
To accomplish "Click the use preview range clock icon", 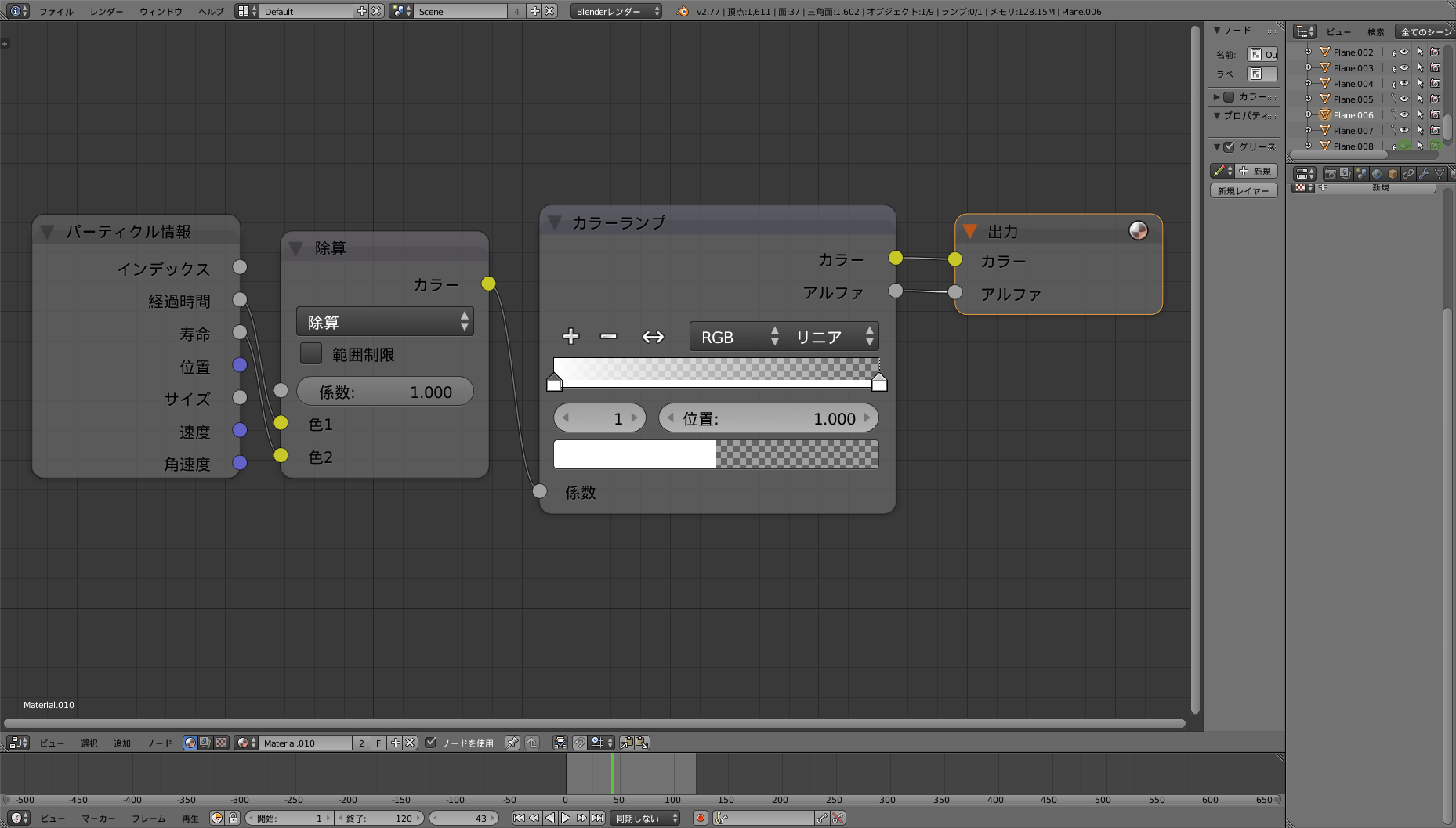I will point(217,818).
